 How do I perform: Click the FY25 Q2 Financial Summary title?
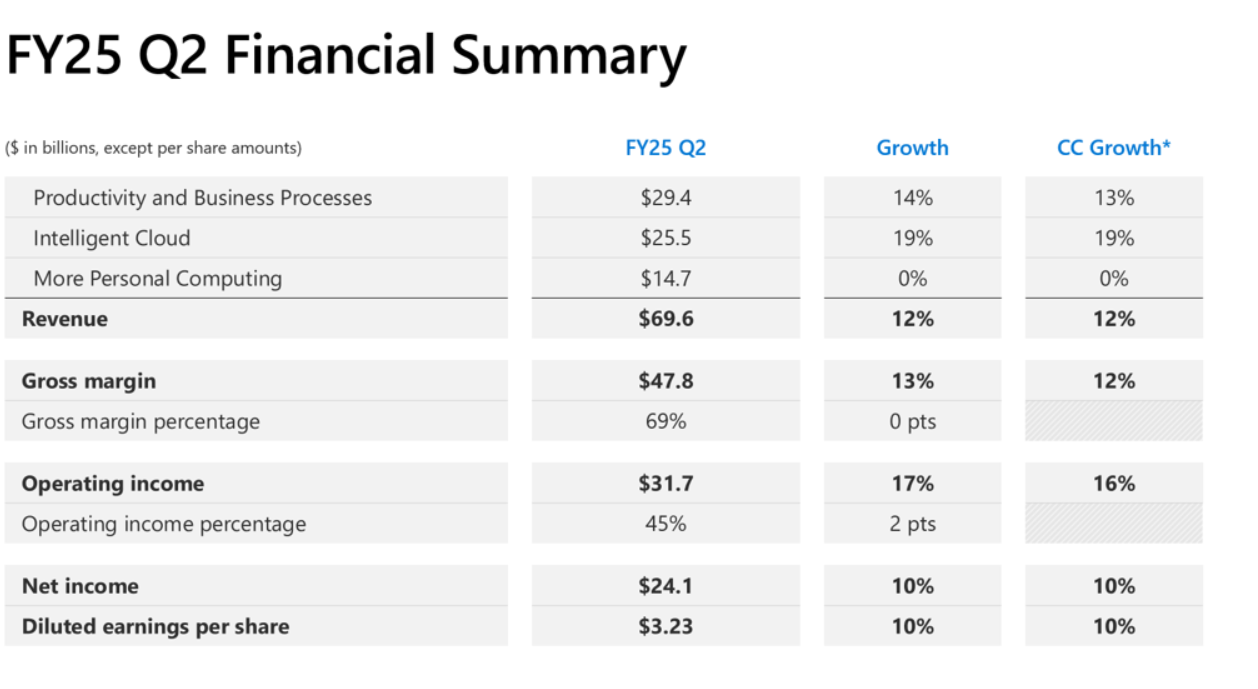click(x=346, y=56)
